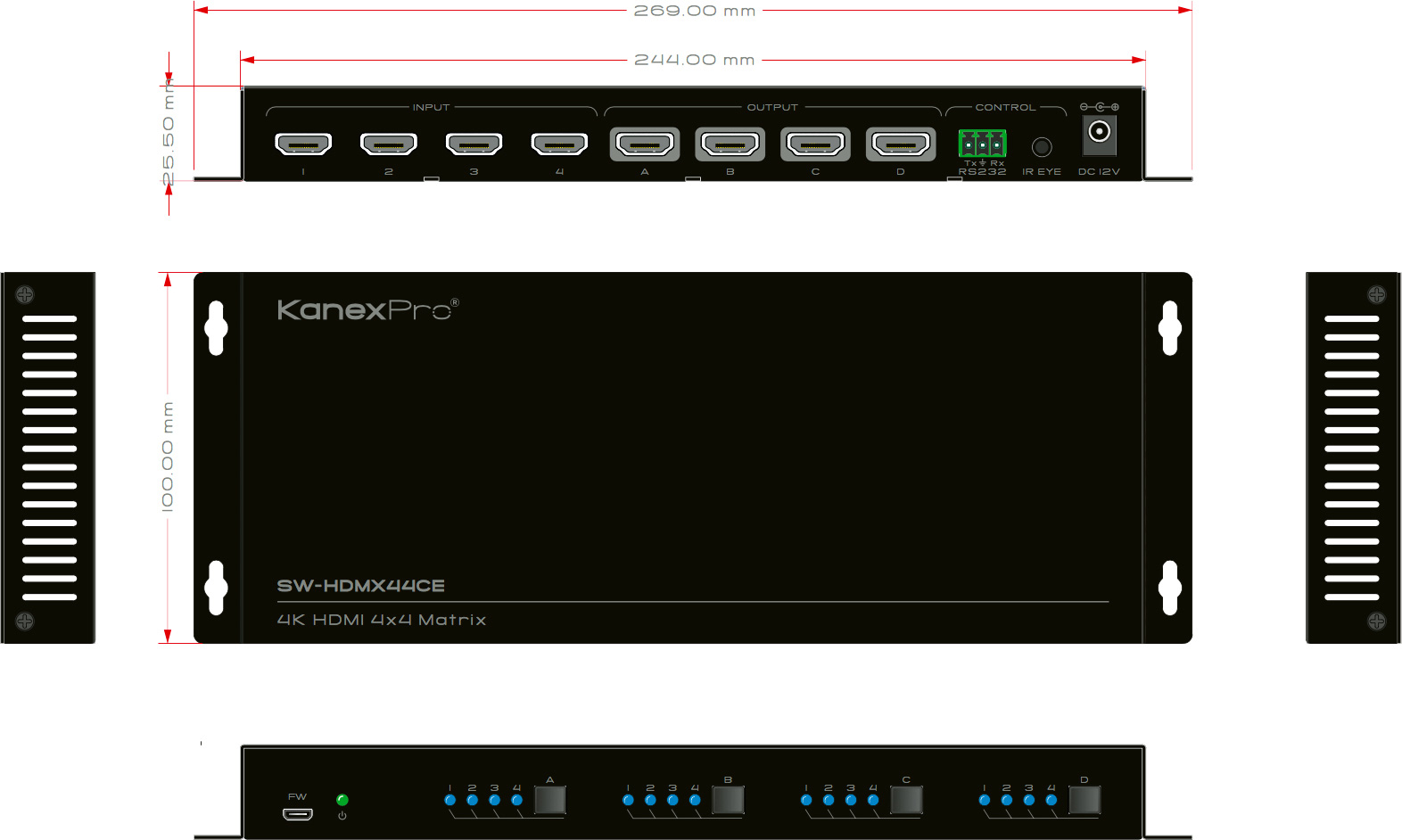Image resolution: width=1402 pixels, height=840 pixels.
Task: Click the 100.00 mm dimension label
Action: (x=168, y=456)
